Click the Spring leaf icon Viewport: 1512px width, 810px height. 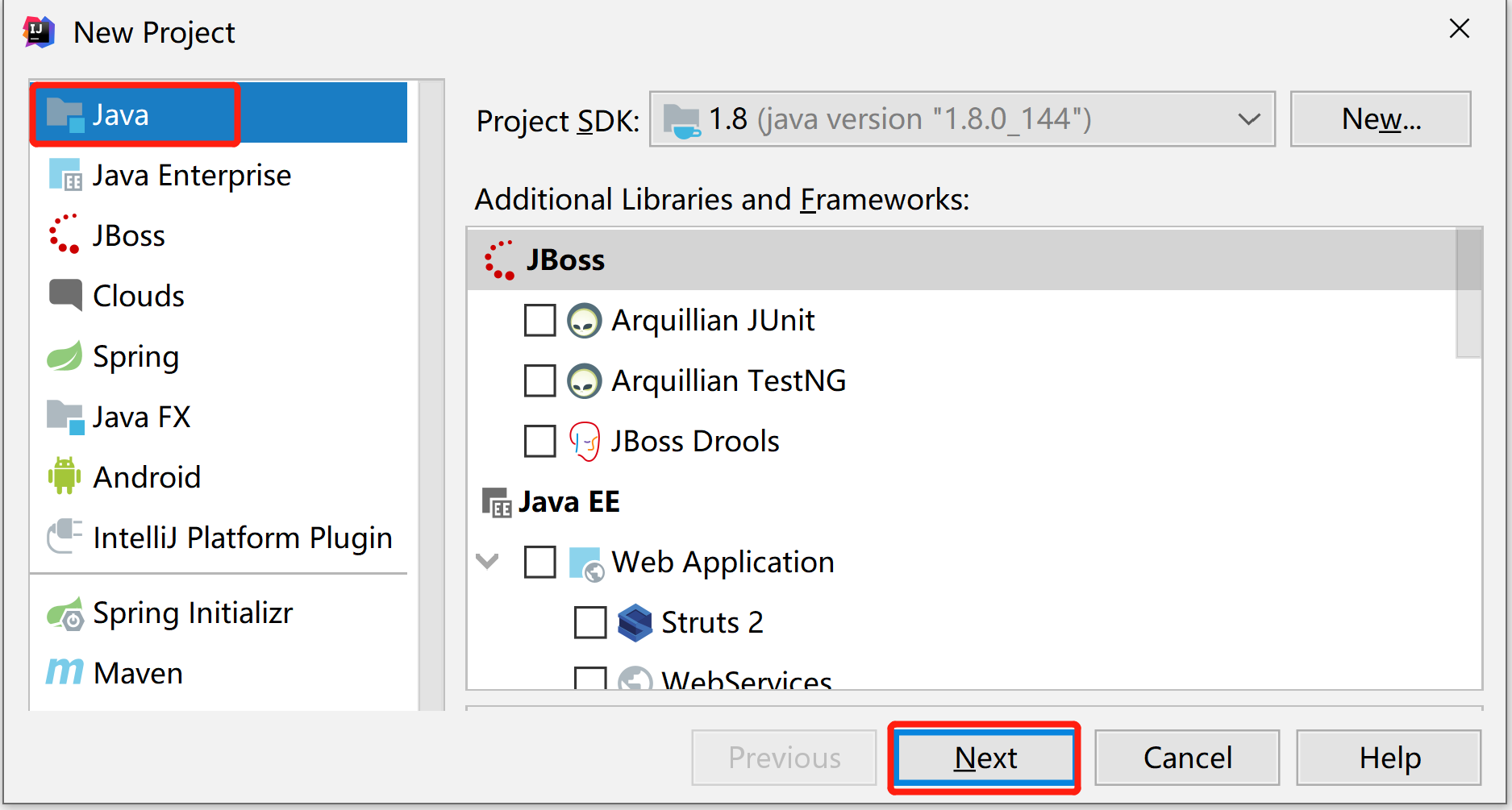point(65,355)
